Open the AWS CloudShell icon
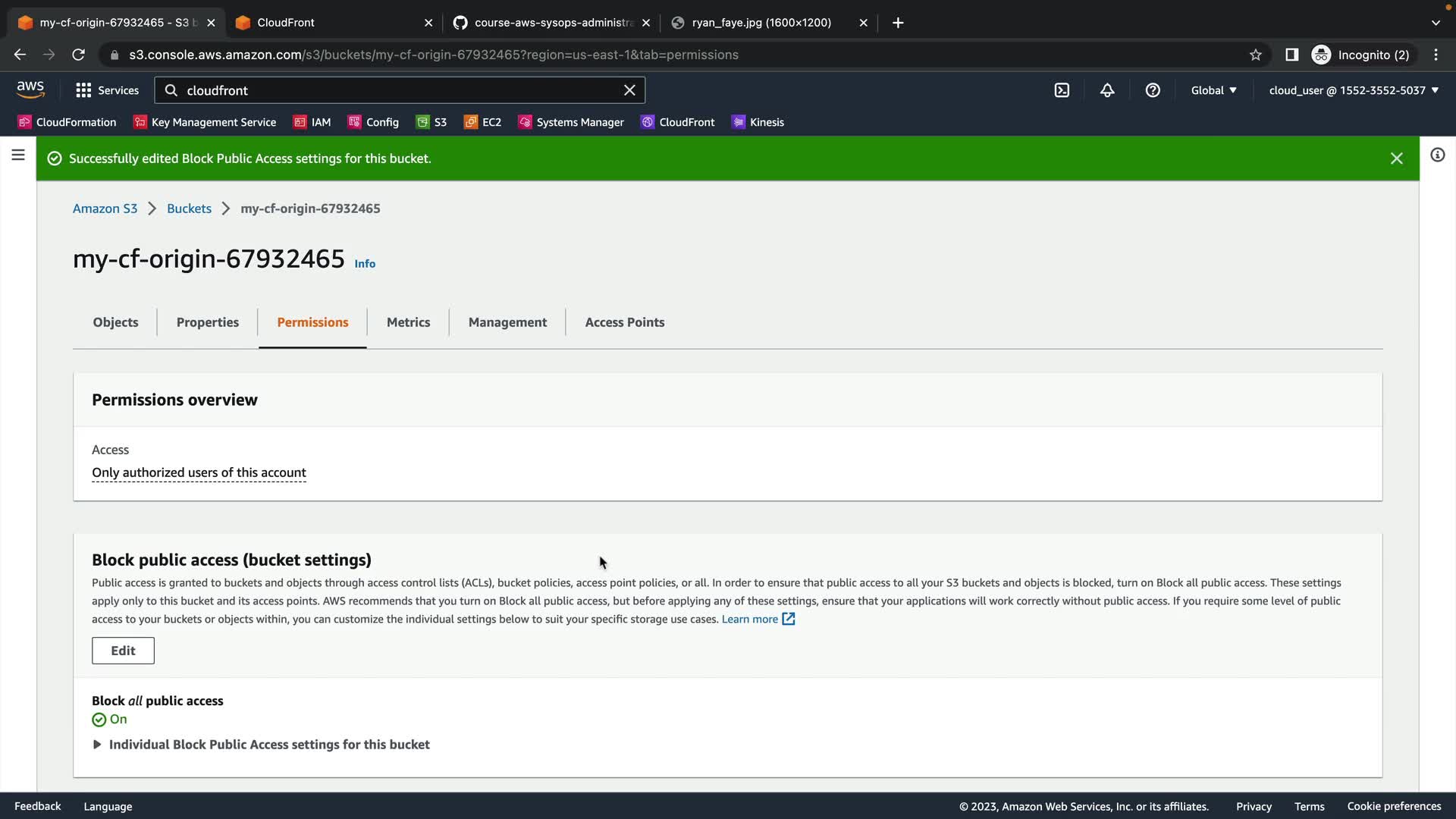 1062,90
